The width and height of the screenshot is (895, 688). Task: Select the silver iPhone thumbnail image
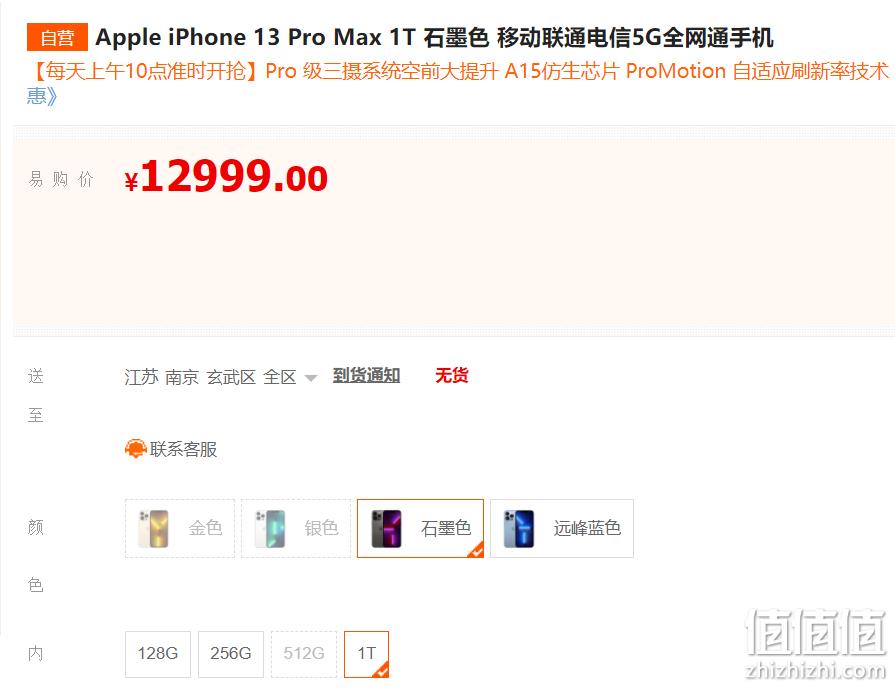coord(269,529)
